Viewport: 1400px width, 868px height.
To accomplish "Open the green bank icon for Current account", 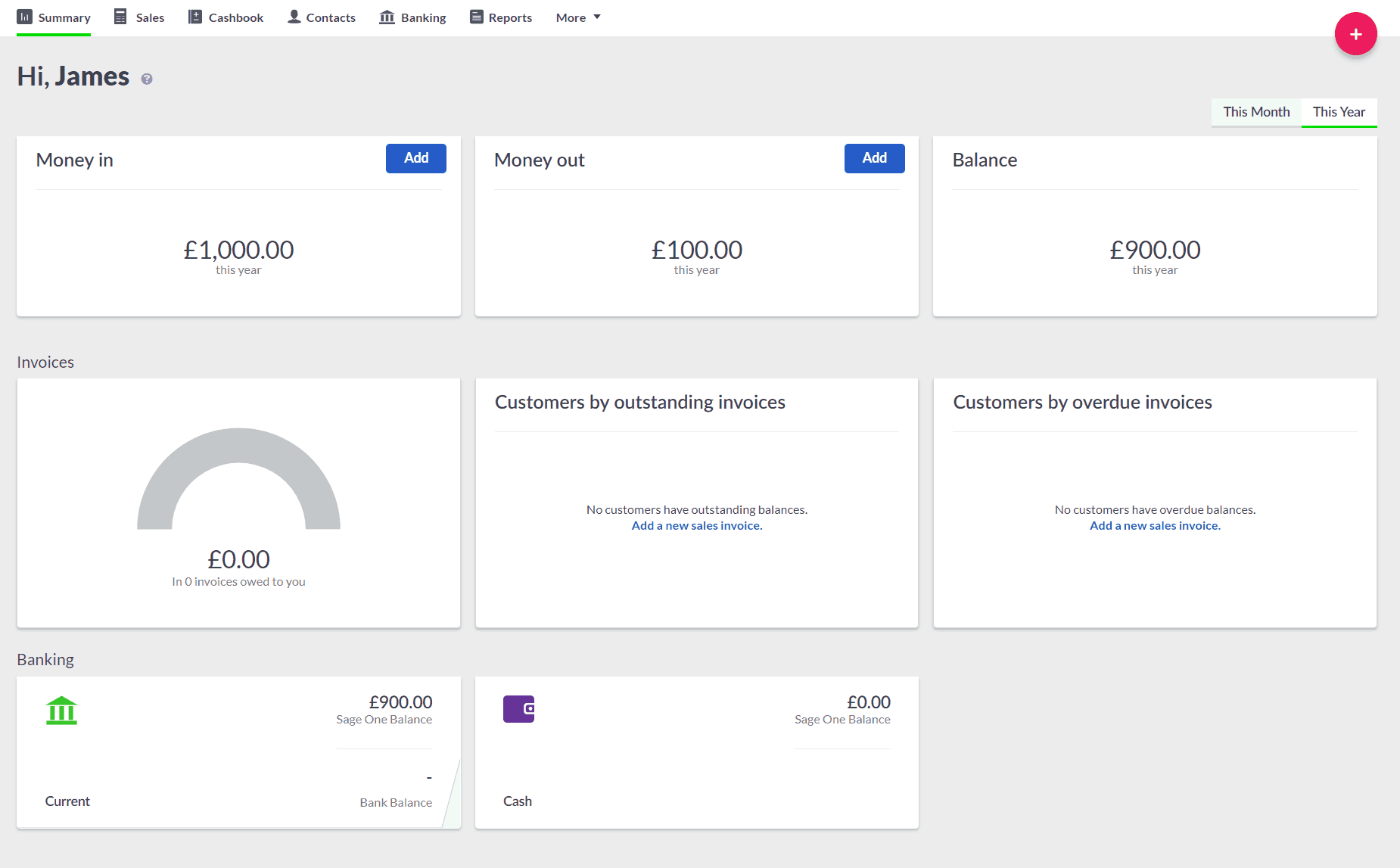I will point(61,710).
